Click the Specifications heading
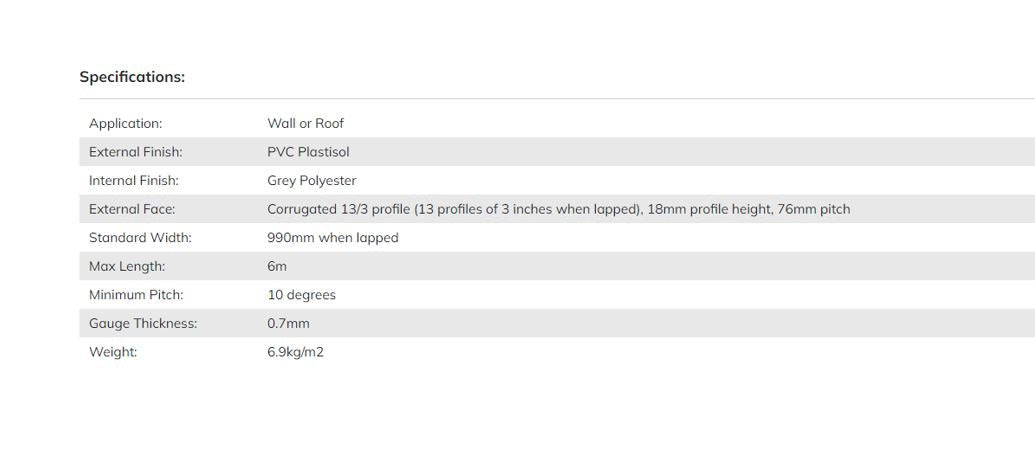This screenshot has height=475, width=1035. (x=132, y=77)
